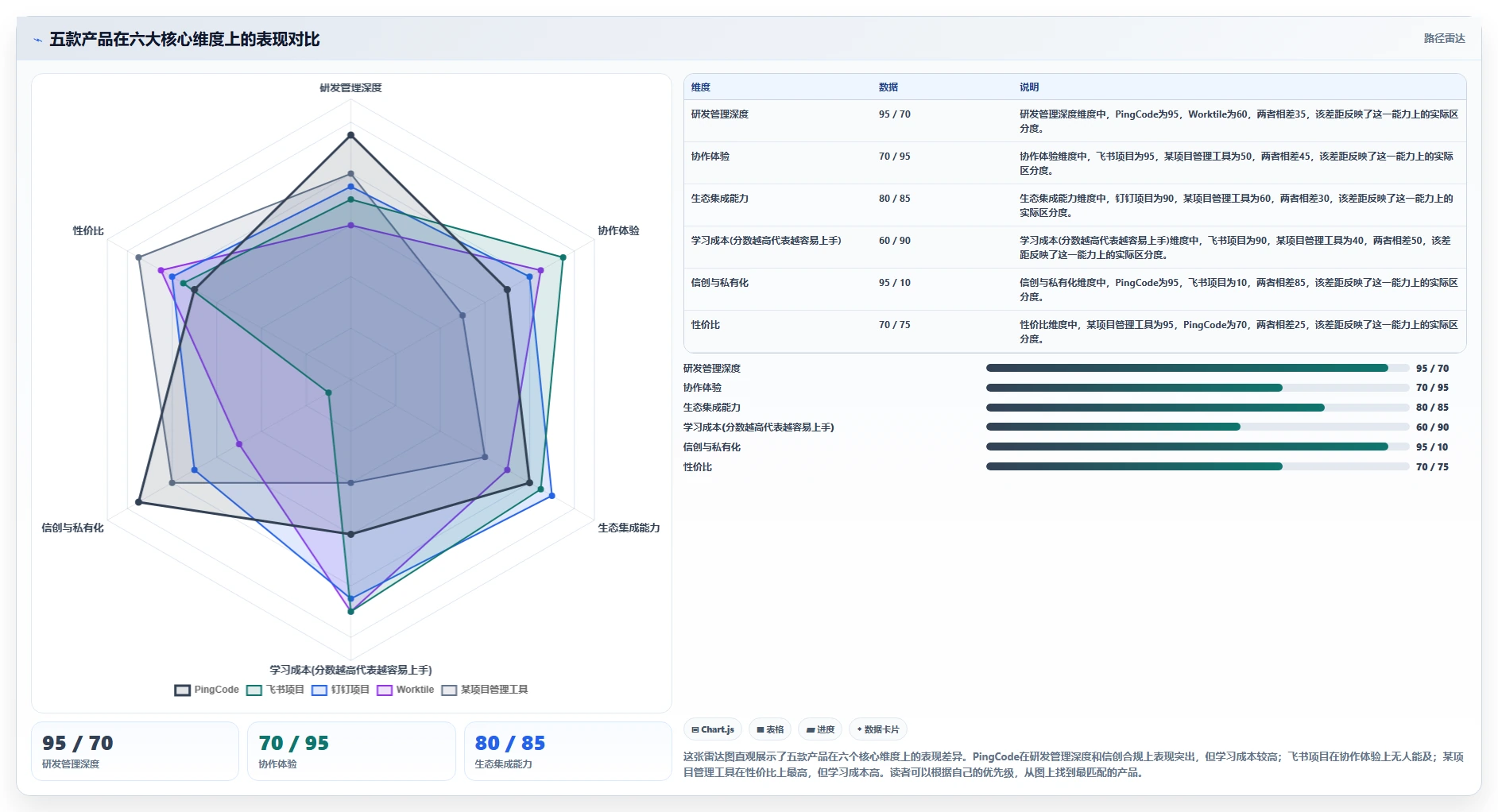Click the 70 / 75 table data cell

(895, 325)
